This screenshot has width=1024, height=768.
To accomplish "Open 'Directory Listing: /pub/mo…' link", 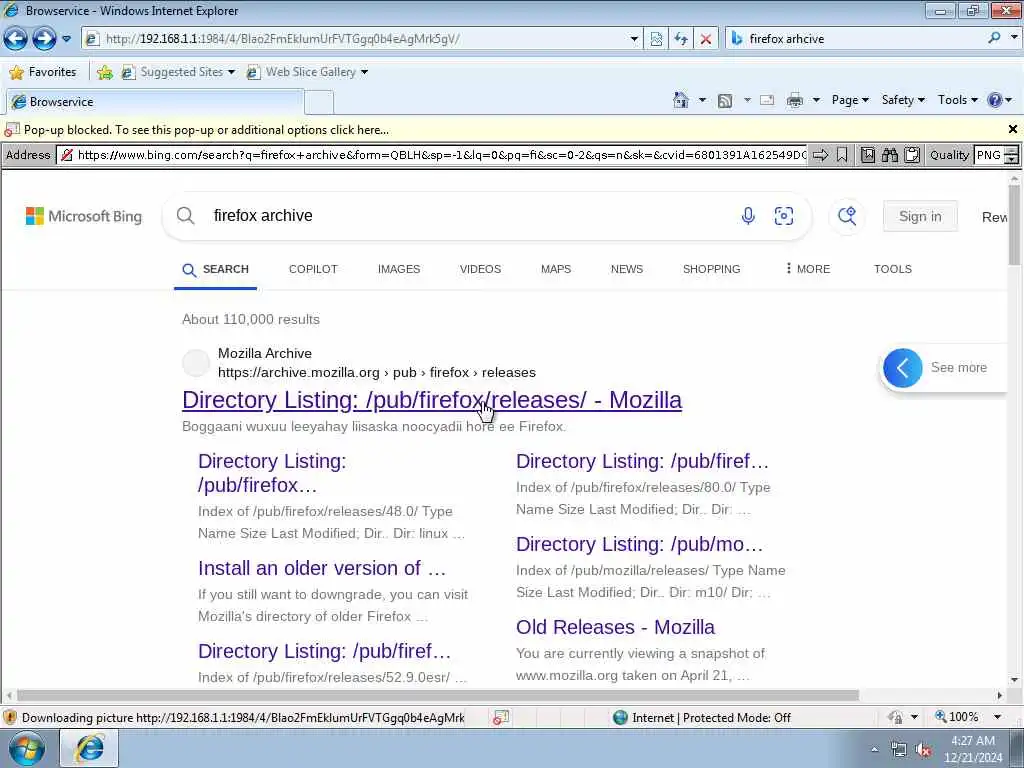I will (639, 544).
